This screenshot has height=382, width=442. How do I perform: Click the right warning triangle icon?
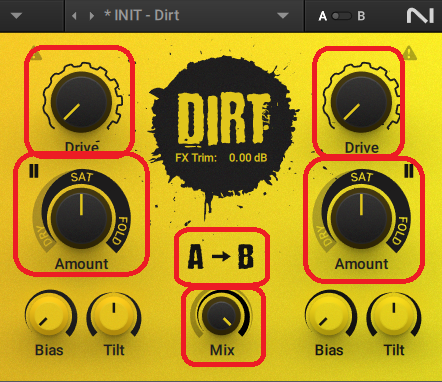click(x=410, y=53)
